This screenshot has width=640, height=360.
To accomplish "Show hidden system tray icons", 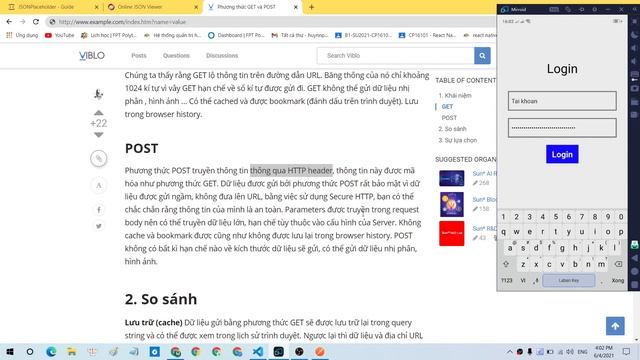I will (x=510, y=351).
